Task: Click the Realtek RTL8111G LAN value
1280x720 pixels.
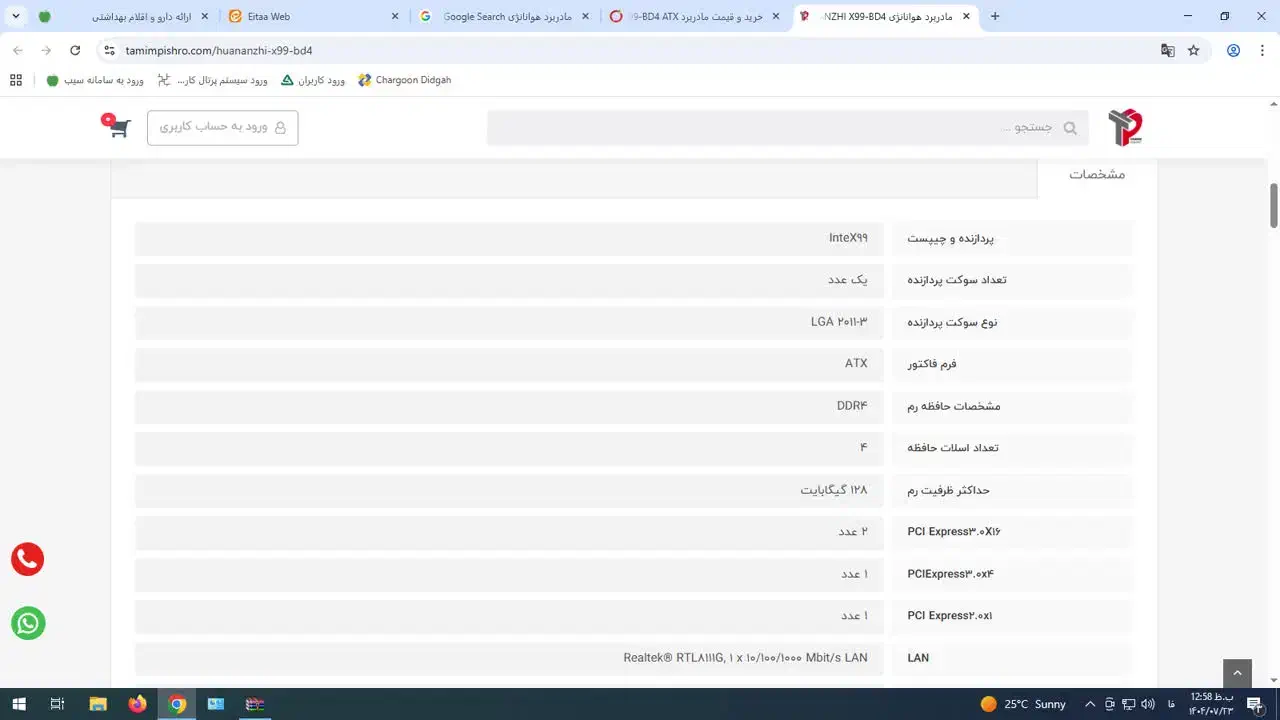Action: pos(745,658)
